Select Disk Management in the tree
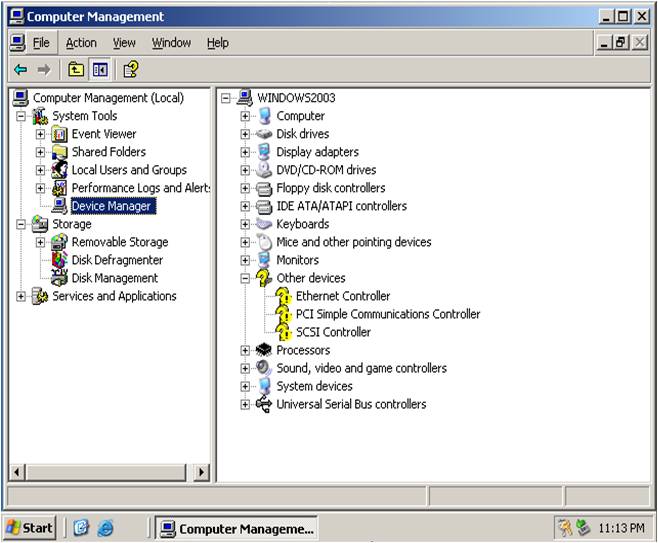658x543 pixels. coord(114,278)
